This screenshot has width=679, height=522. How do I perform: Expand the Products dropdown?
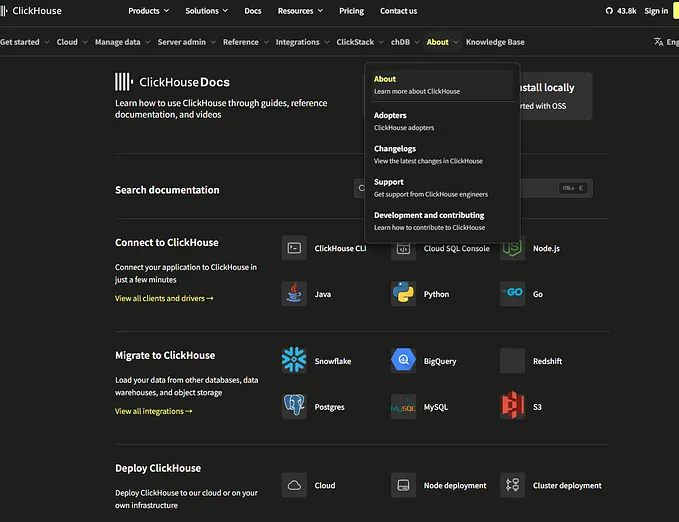[x=149, y=11]
